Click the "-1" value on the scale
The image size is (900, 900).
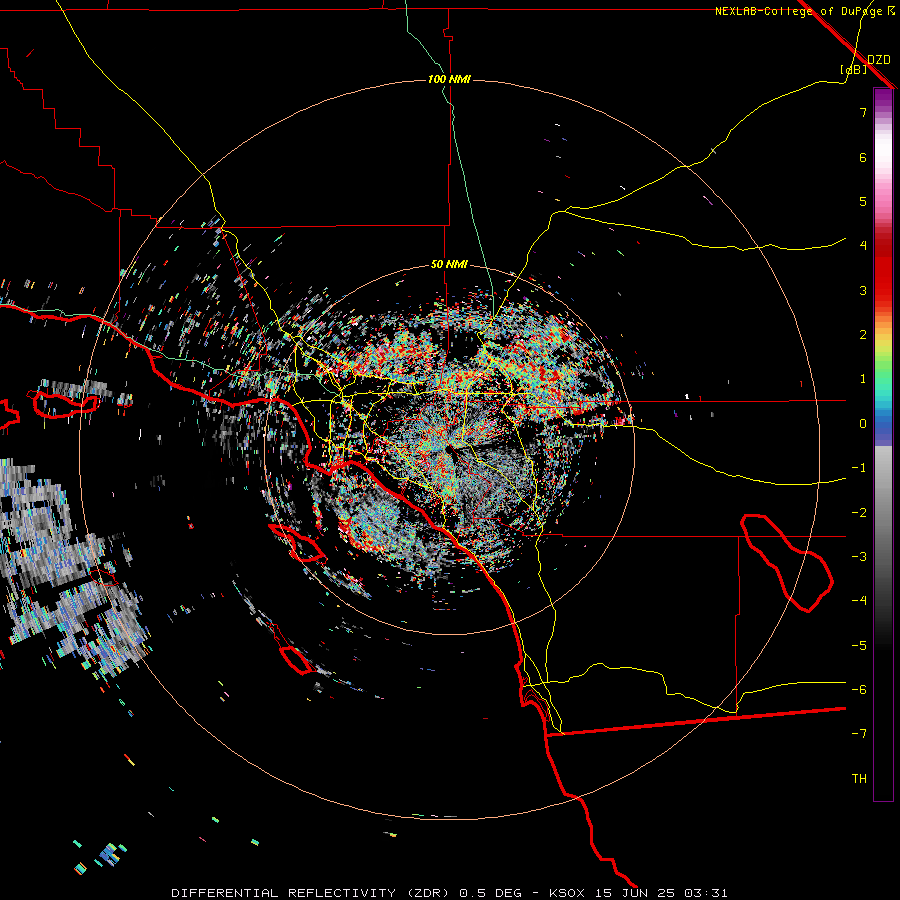(x=859, y=468)
